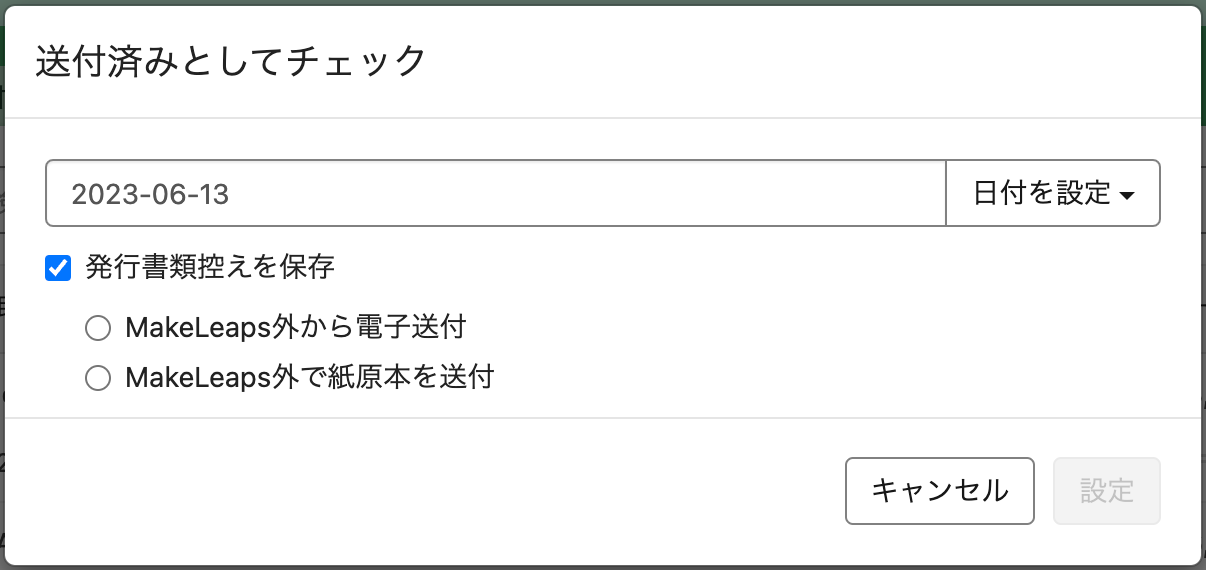The image size is (1206, 570).
Task: Confirm the dialog using 設定
Action: pos(1106,491)
